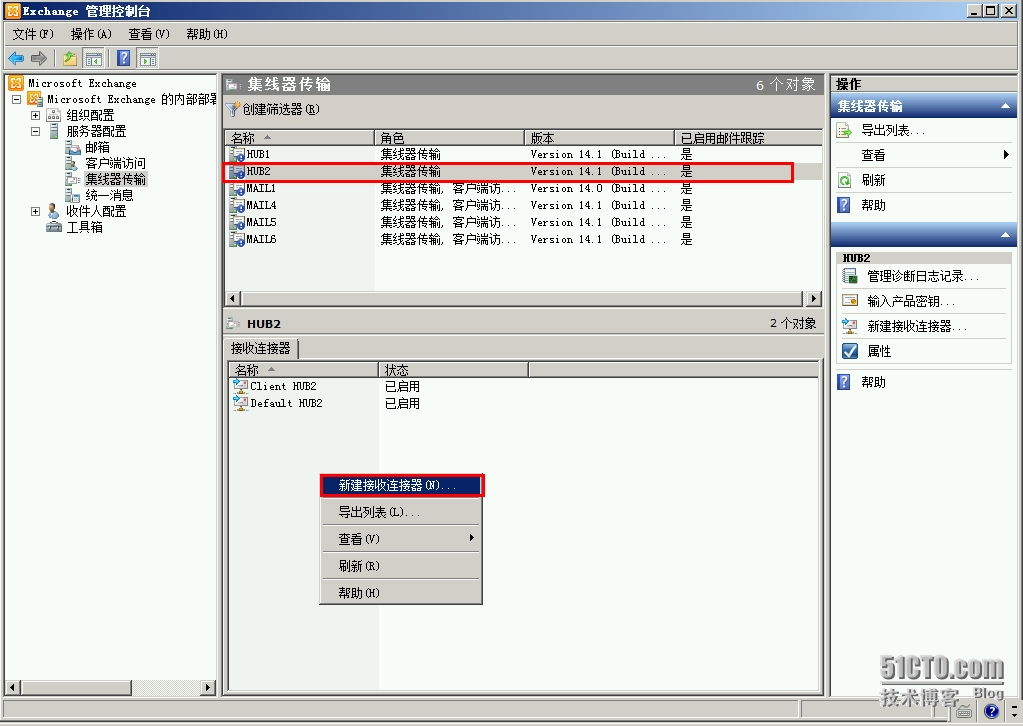Screen dimensions: 1023x726
Task: Open the 文件(F) menu
Action: (33, 34)
